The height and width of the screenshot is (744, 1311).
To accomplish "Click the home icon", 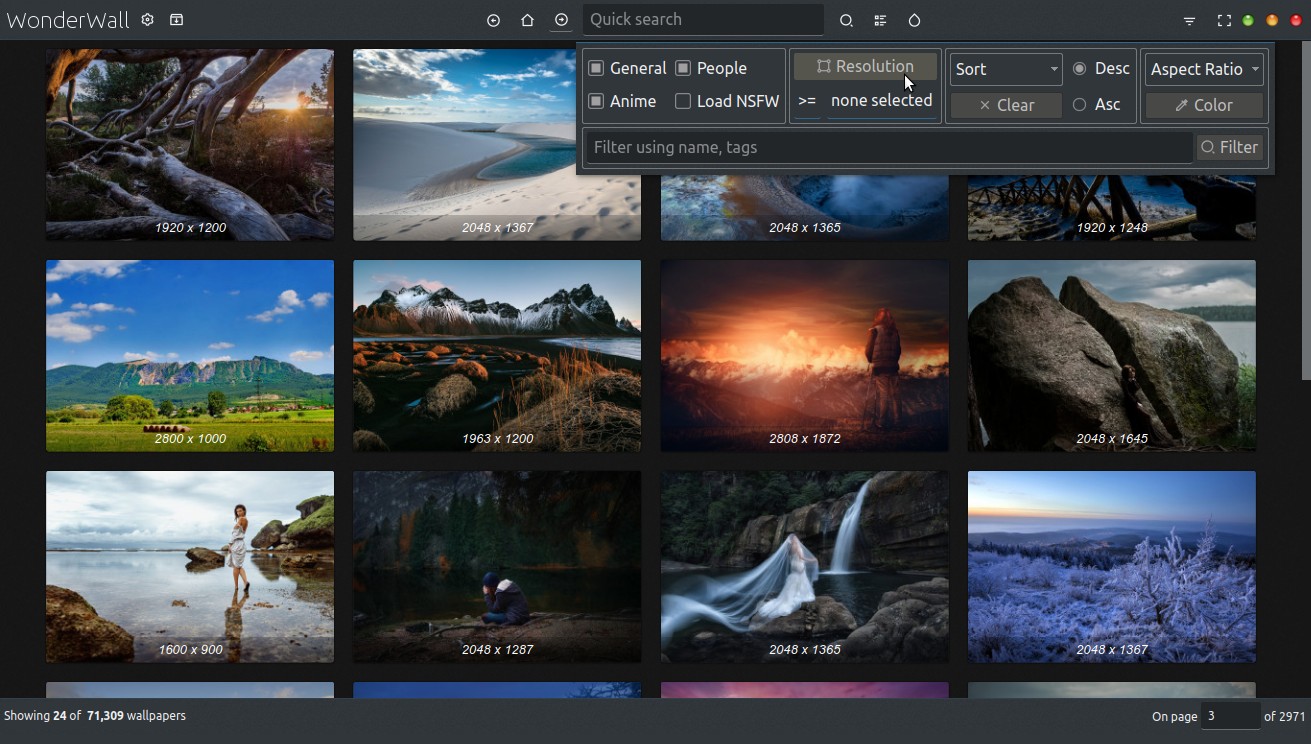I will (x=527, y=20).
